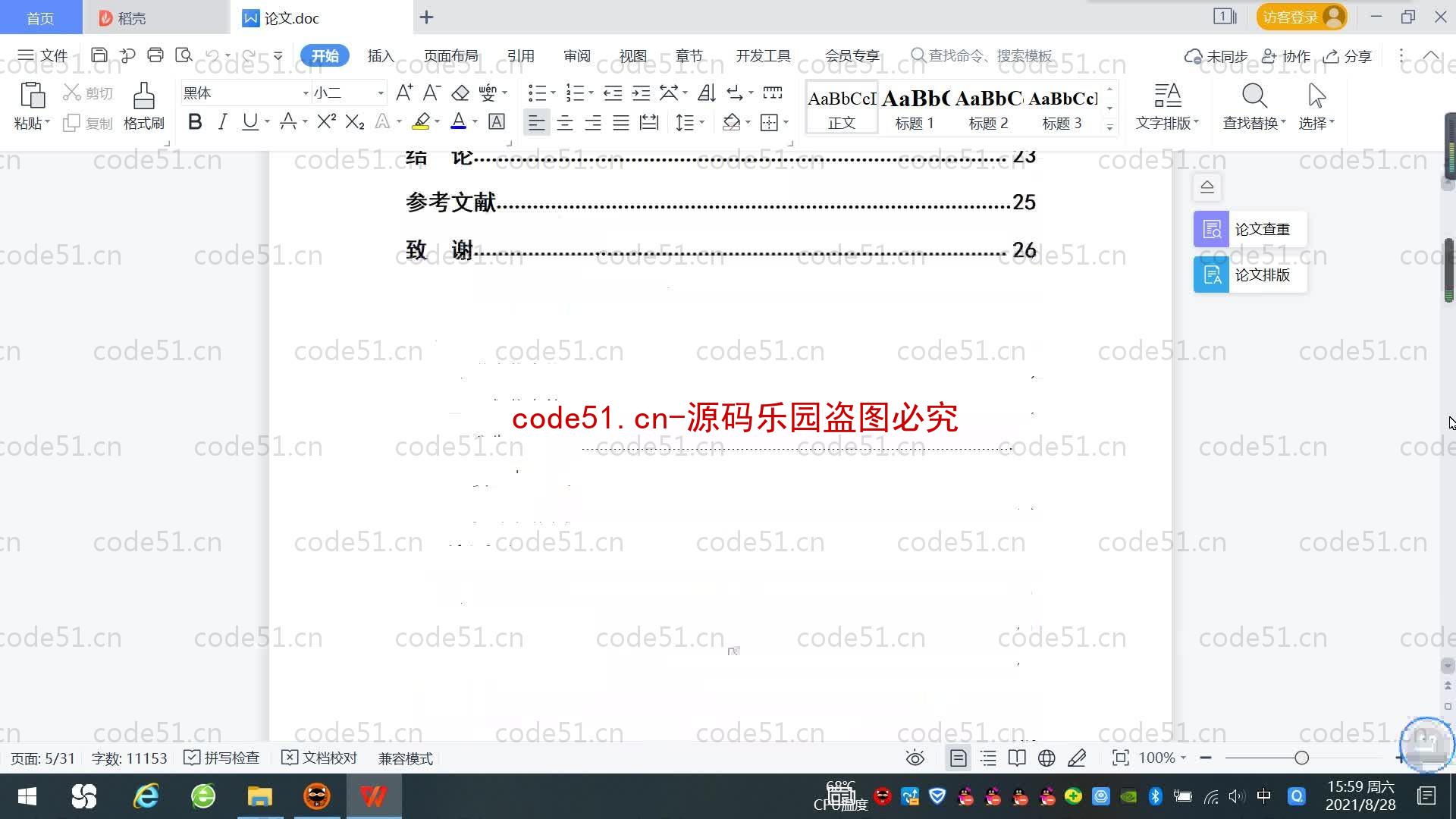Image resolution: width=1456 pixels, height=819 pixels.
Task: Click the pen writing mode icon
Action: click(1077, 758)
